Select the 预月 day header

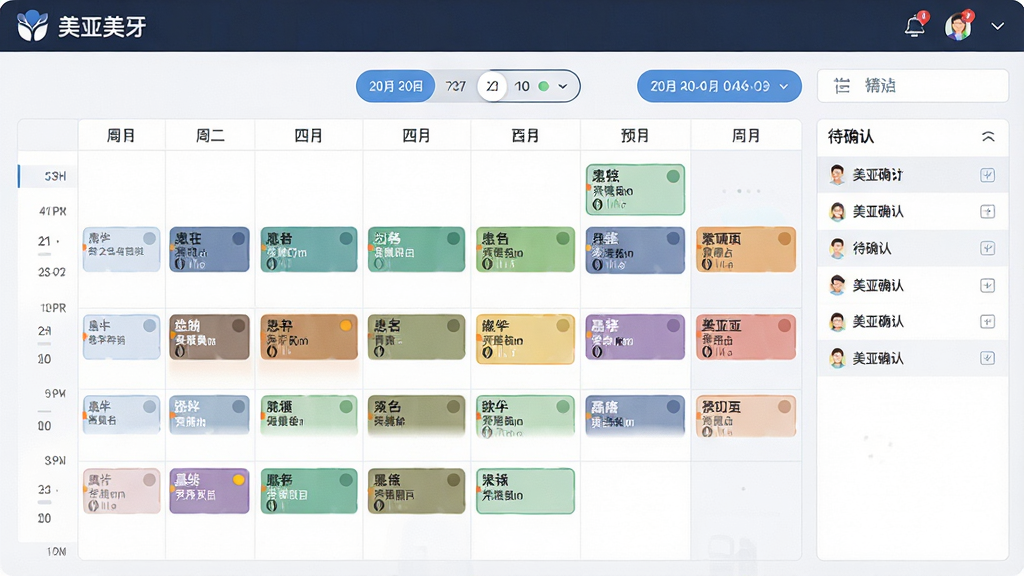[x=635, y=136]
